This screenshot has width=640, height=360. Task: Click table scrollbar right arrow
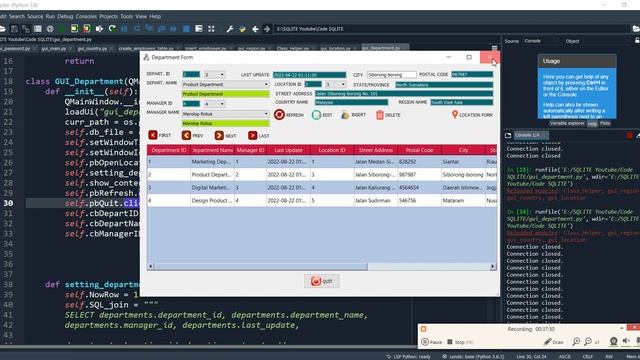[493, 267]
